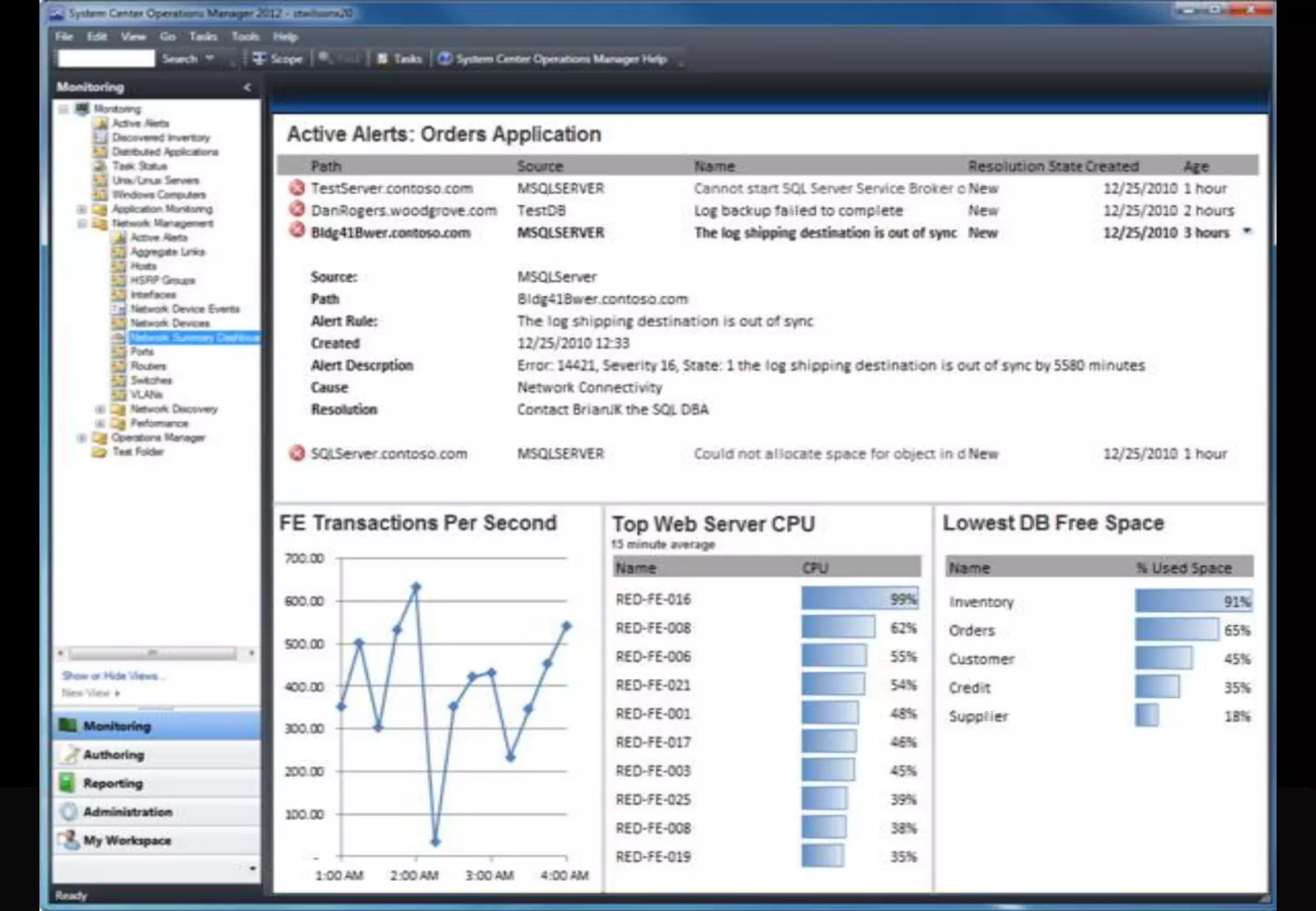Open the Tools menu
The image size is (1316, 911).
[x=245, y=37]
